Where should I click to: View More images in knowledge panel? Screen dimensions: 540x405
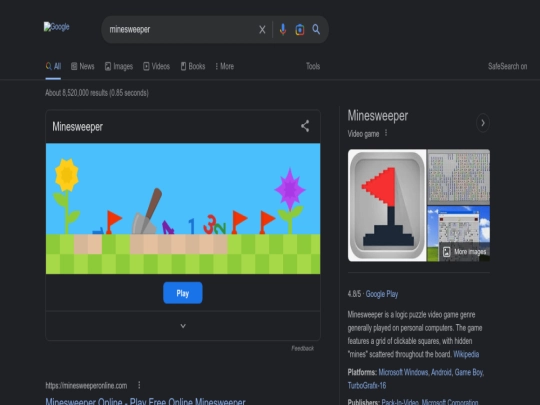click(465, 252)
